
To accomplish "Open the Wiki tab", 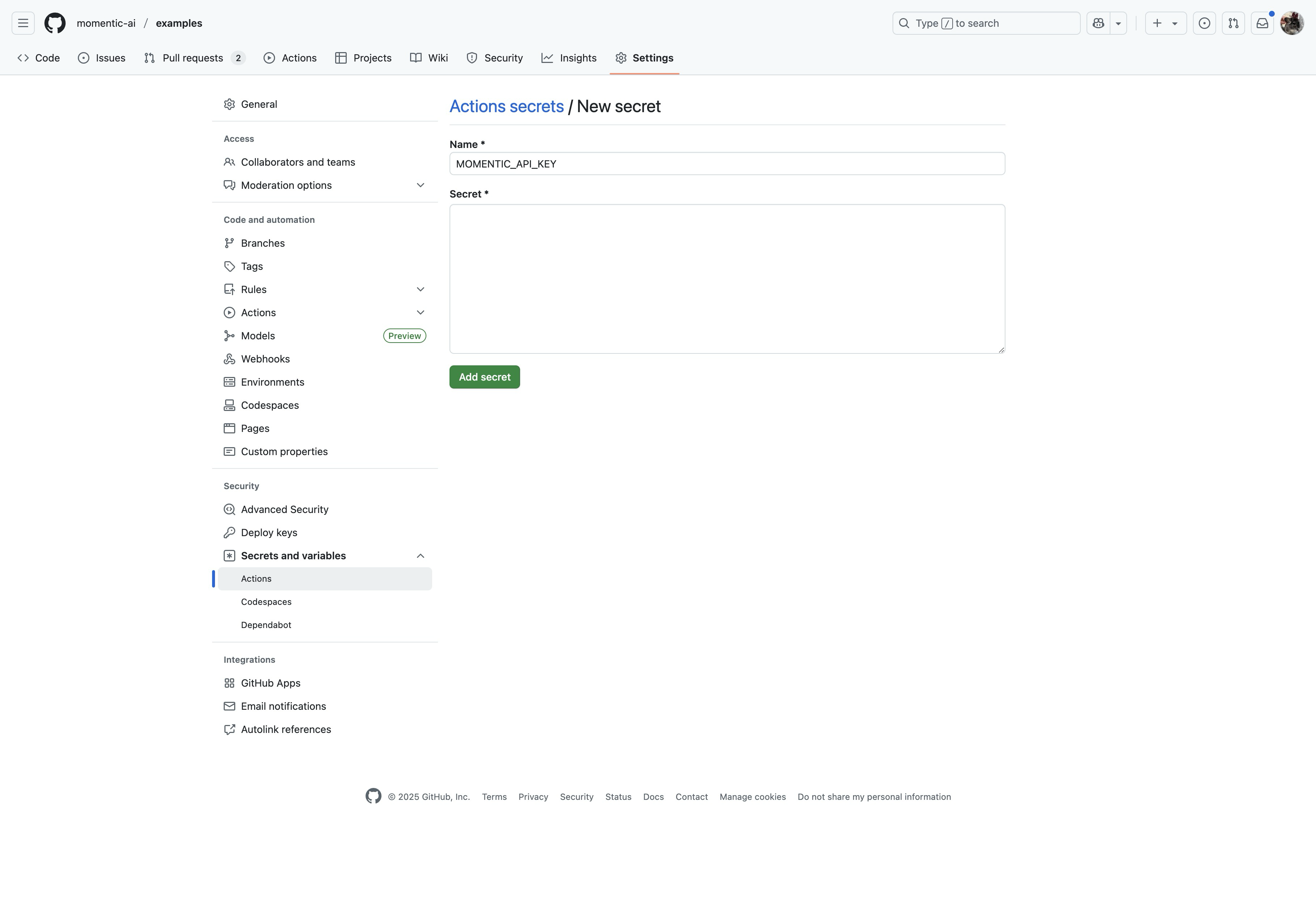I will click(x=429, y=58).
